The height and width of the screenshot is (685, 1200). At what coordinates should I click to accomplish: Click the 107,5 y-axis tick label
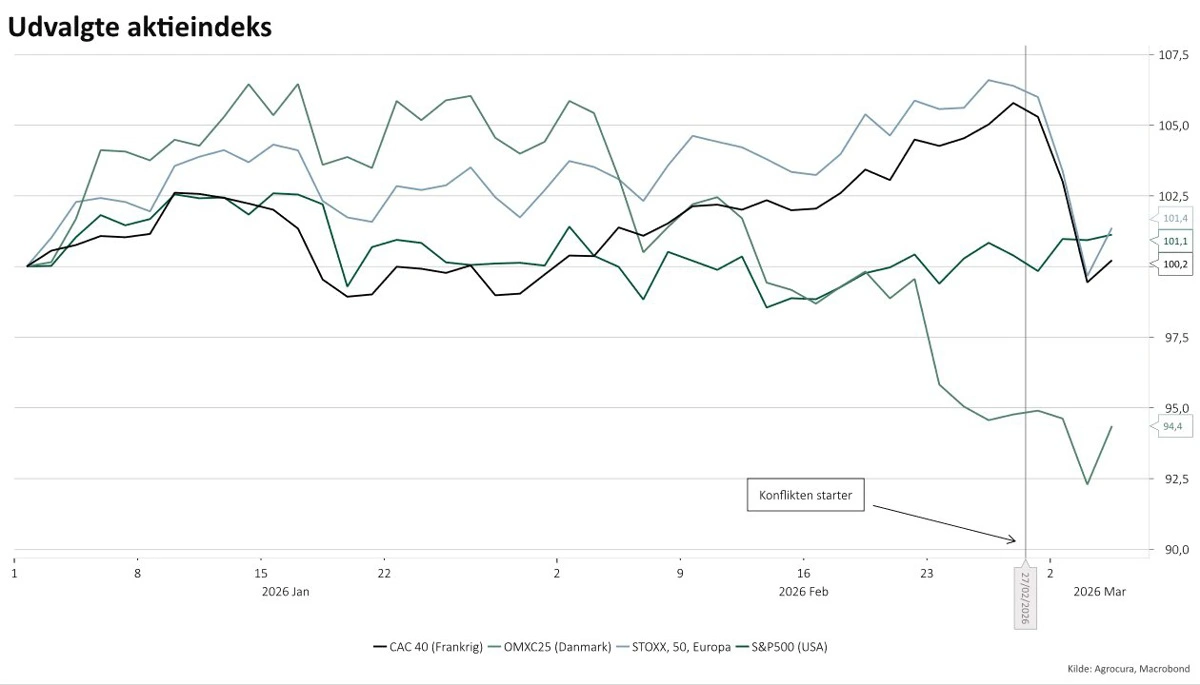[1174, 55]
